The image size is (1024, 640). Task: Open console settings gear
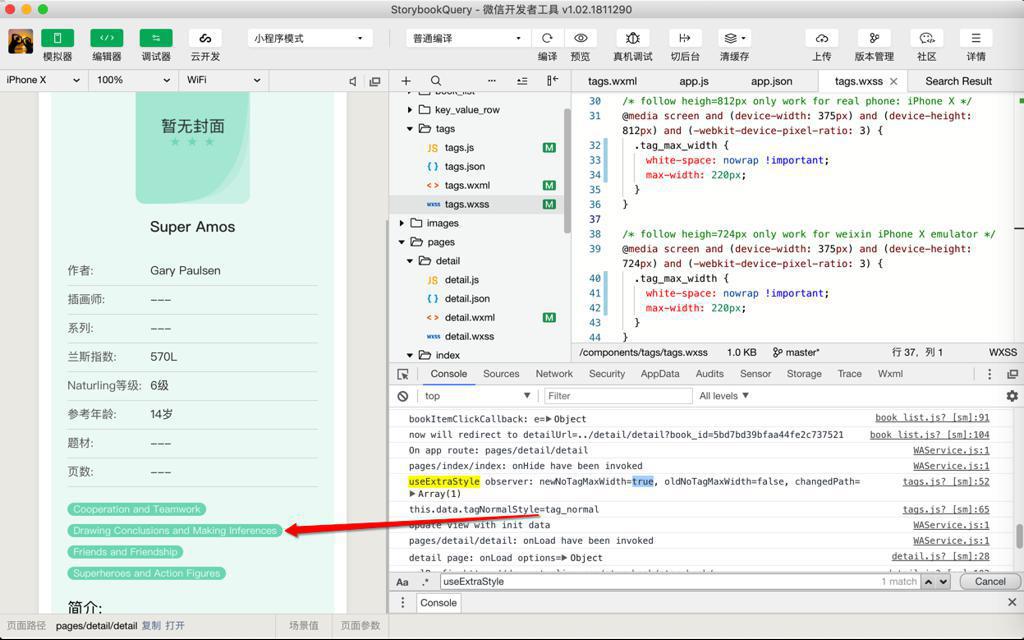(x=1012, y=396)
